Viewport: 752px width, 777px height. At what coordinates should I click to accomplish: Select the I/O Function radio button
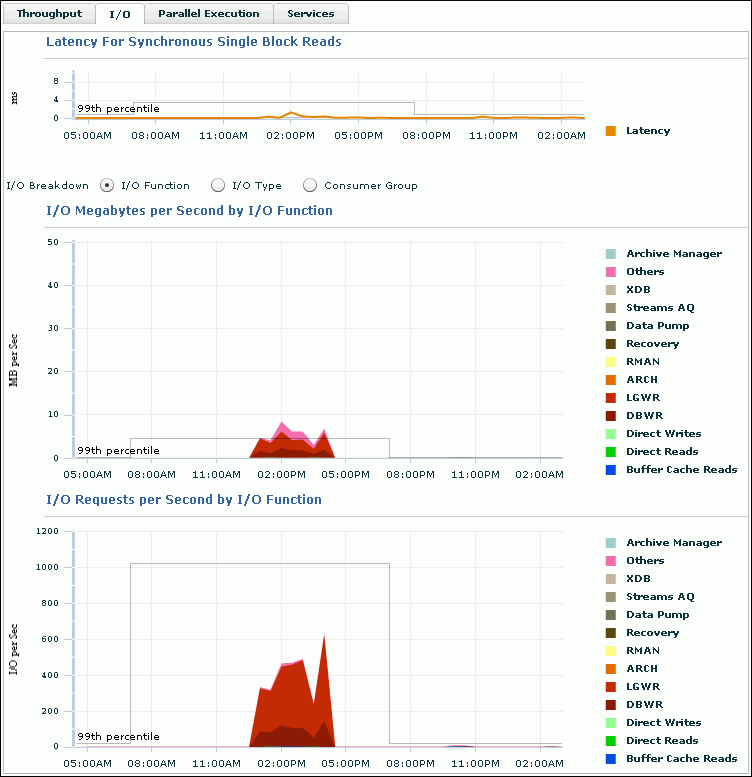(x=108, y=185)
